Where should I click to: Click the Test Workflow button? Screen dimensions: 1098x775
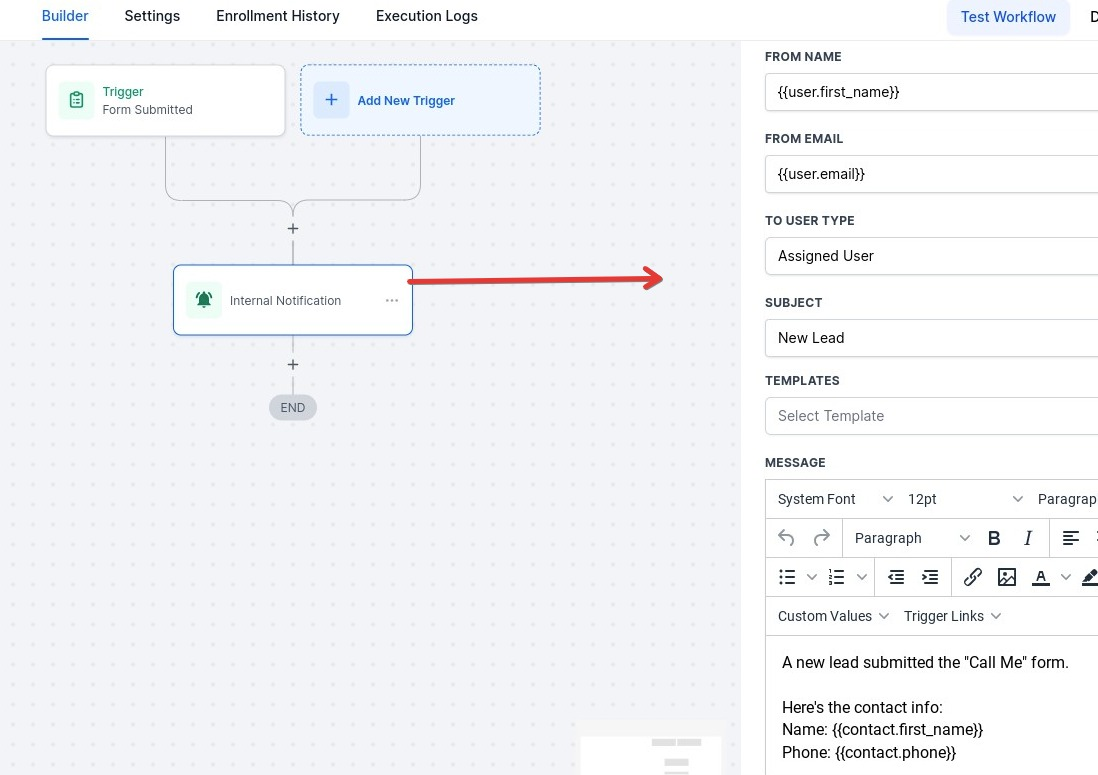point(1008,17)
